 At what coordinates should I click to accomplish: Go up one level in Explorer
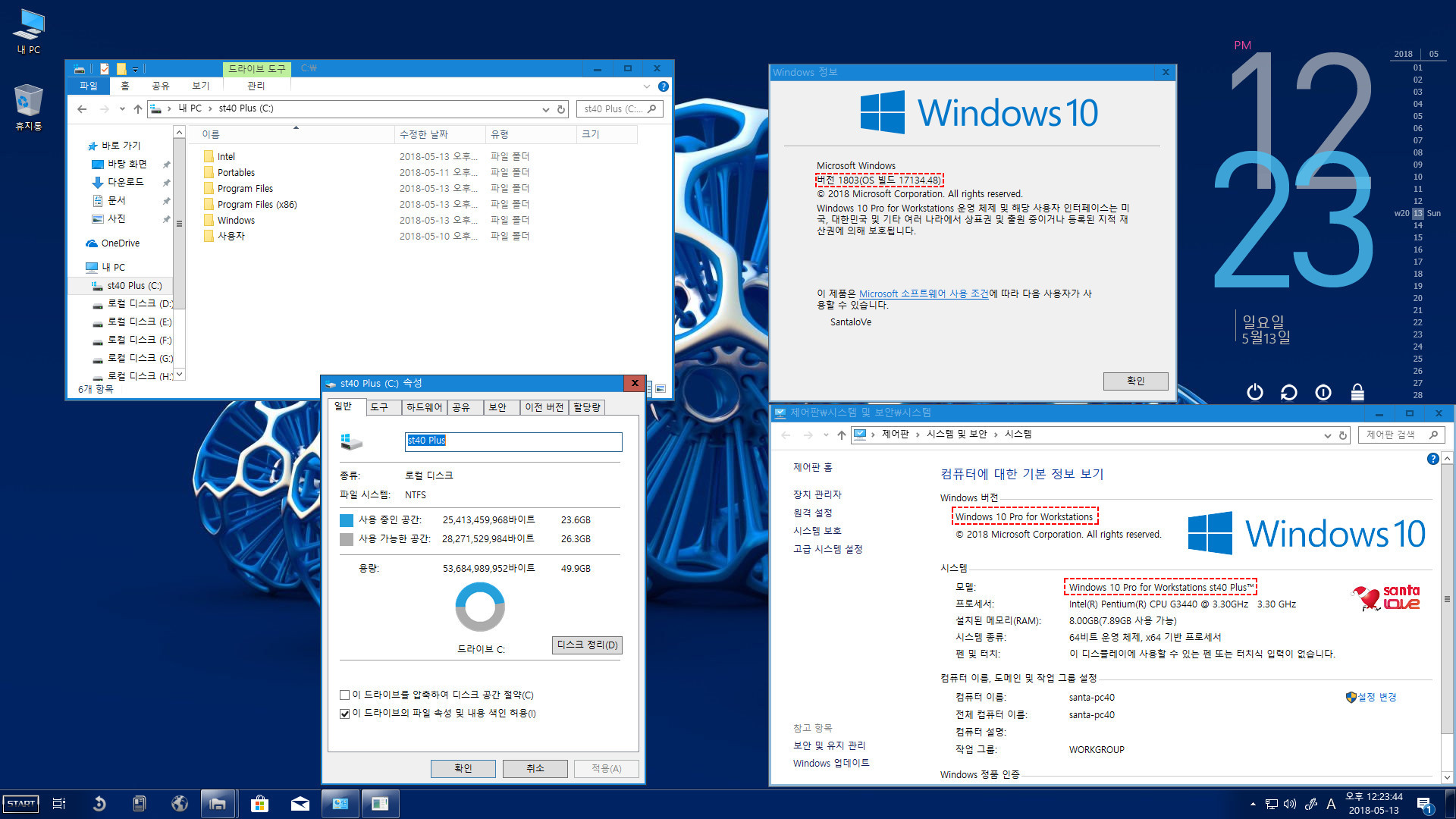tap(138, 109)
